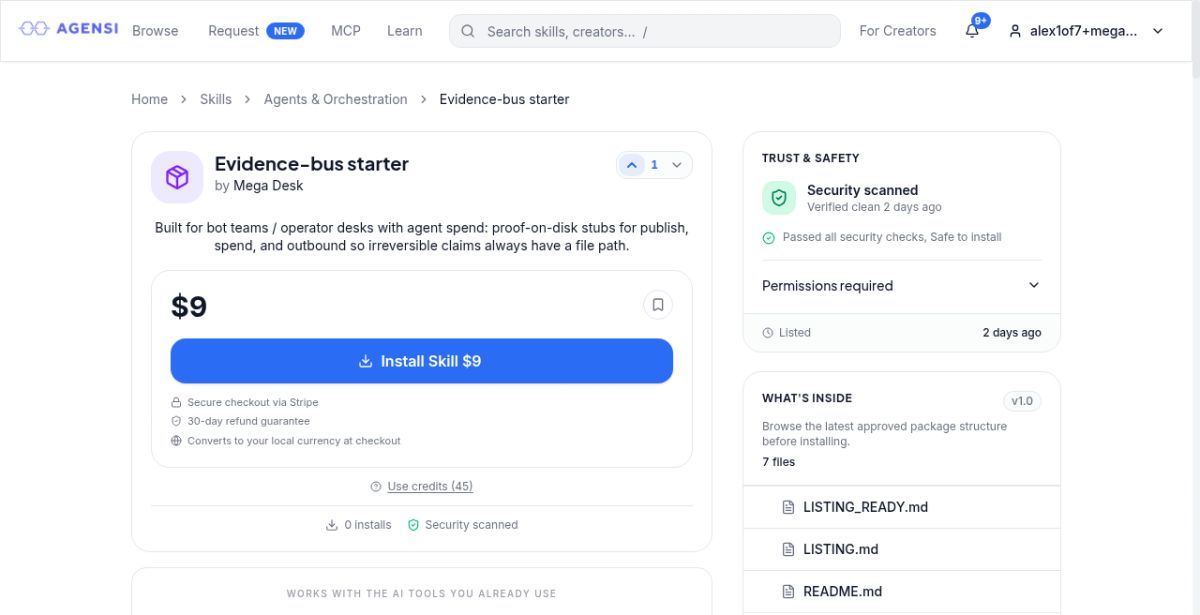The width and height of the screenshot is (1200, 615).
Task: Click the Install Skill $9 button
Action: [422, 361]
